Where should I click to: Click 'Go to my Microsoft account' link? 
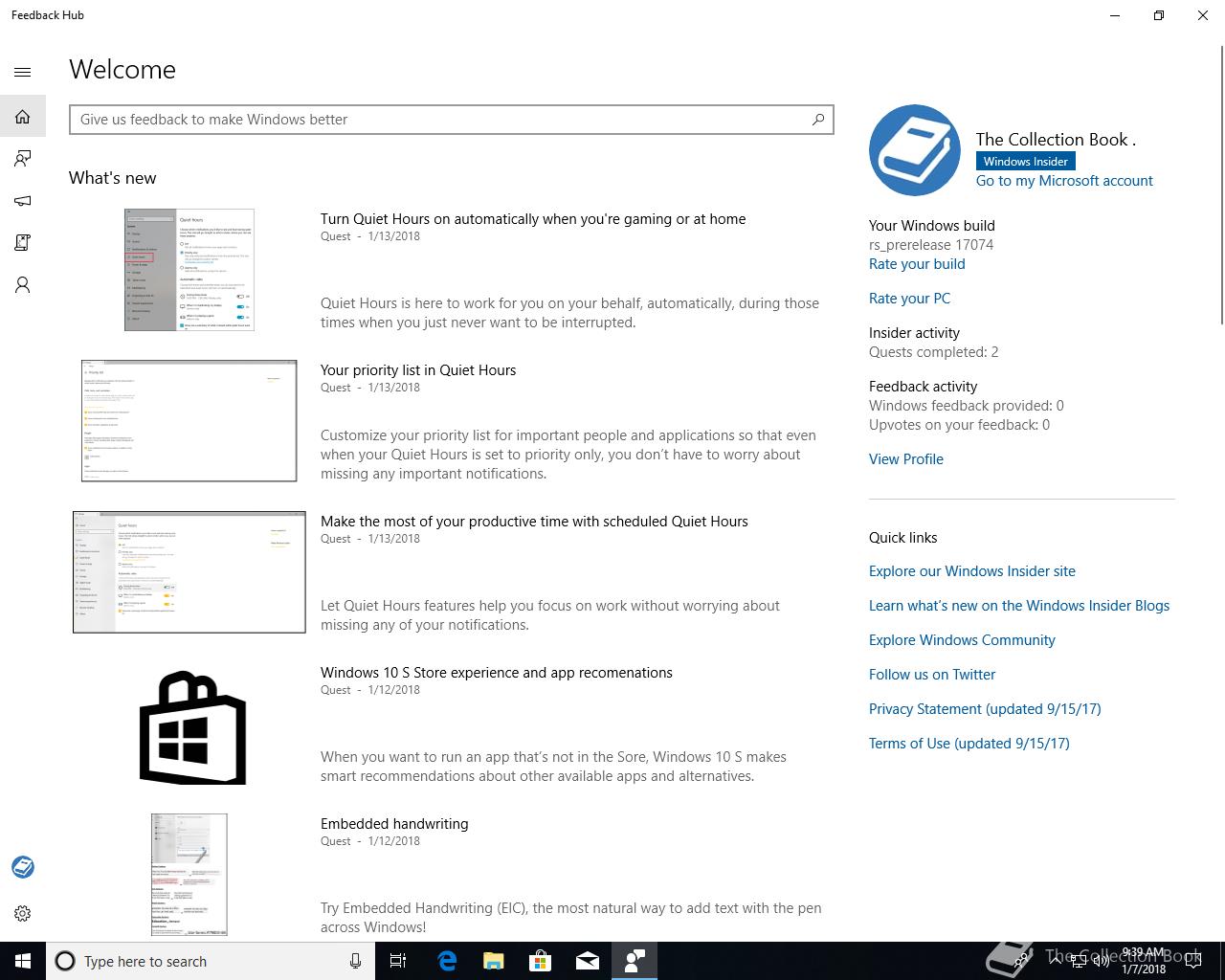[1064, 181]
